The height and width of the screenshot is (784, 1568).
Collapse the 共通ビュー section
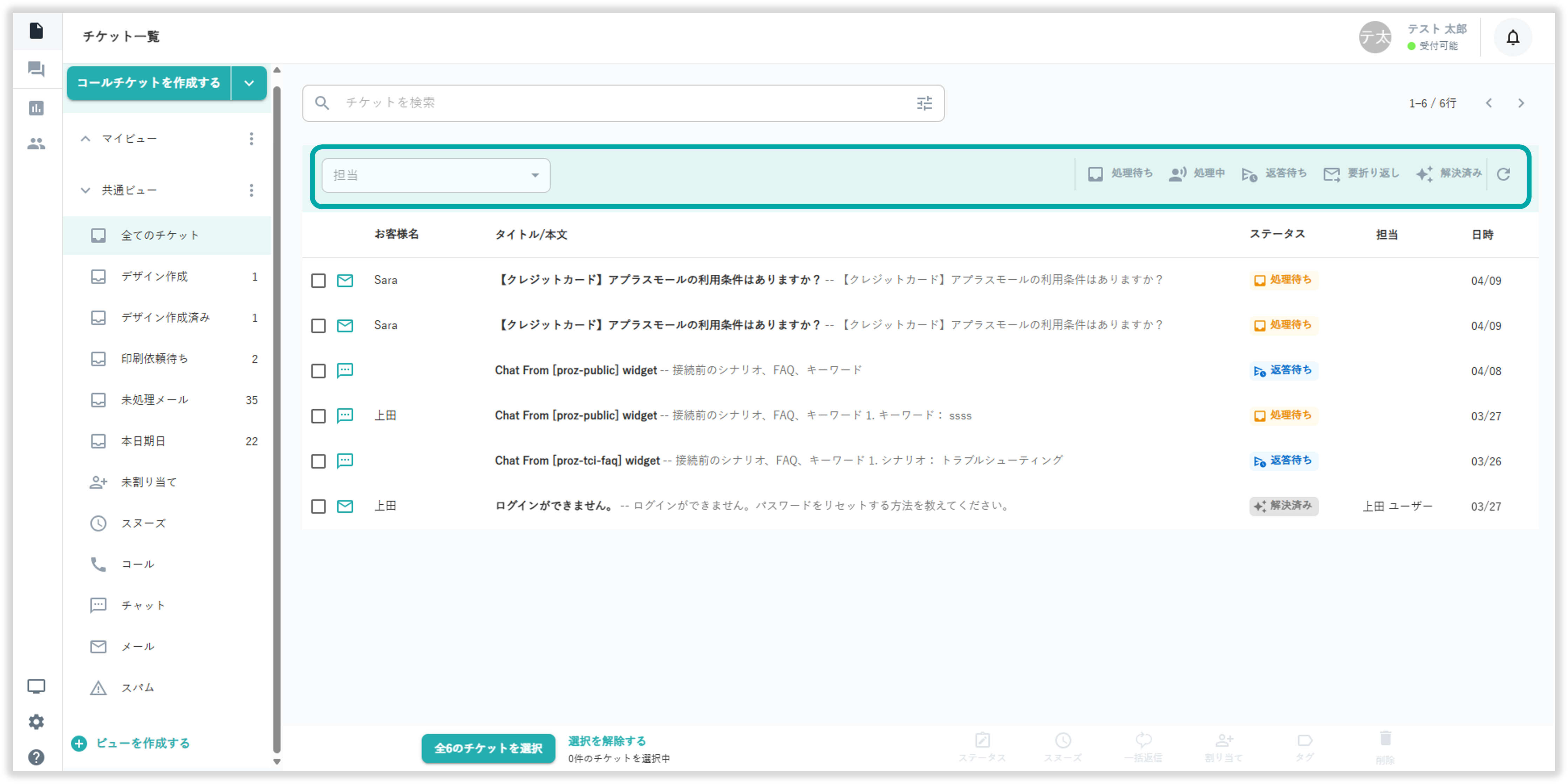(x=86, y=191)
